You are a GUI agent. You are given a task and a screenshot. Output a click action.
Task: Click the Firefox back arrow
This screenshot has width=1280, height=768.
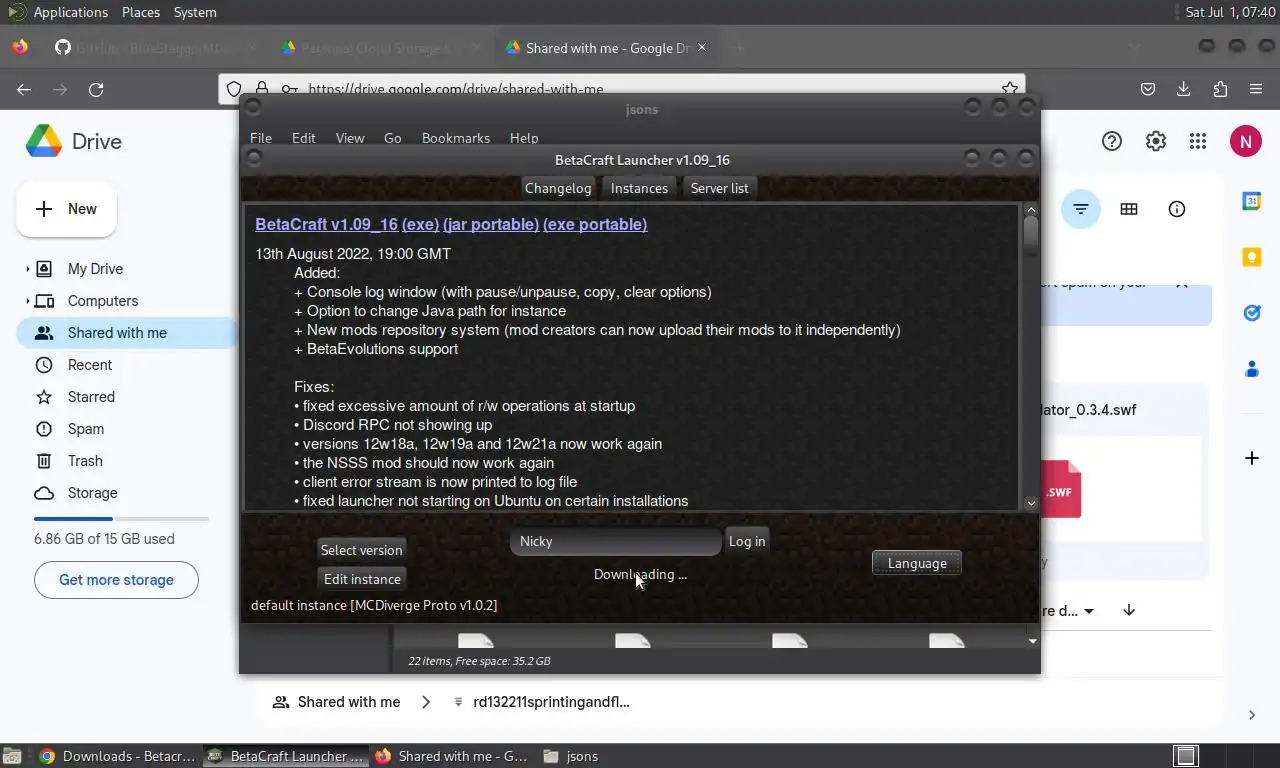point(24,89)
